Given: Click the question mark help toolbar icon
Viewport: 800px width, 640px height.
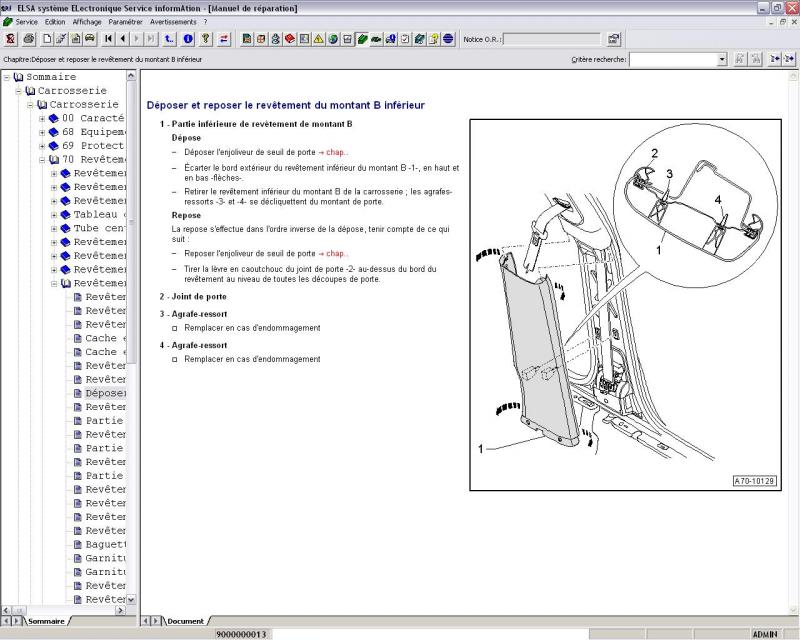Looking at the screenshot, I should tap(205, 39).
